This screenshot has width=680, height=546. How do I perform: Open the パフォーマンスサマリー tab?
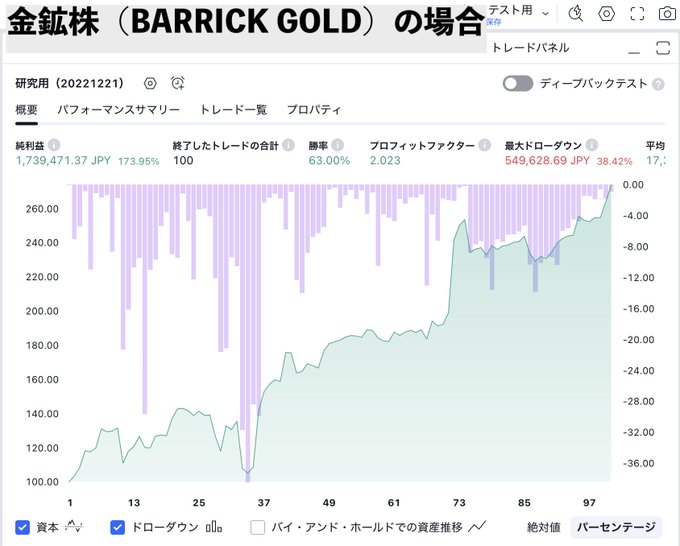[118, 110]
